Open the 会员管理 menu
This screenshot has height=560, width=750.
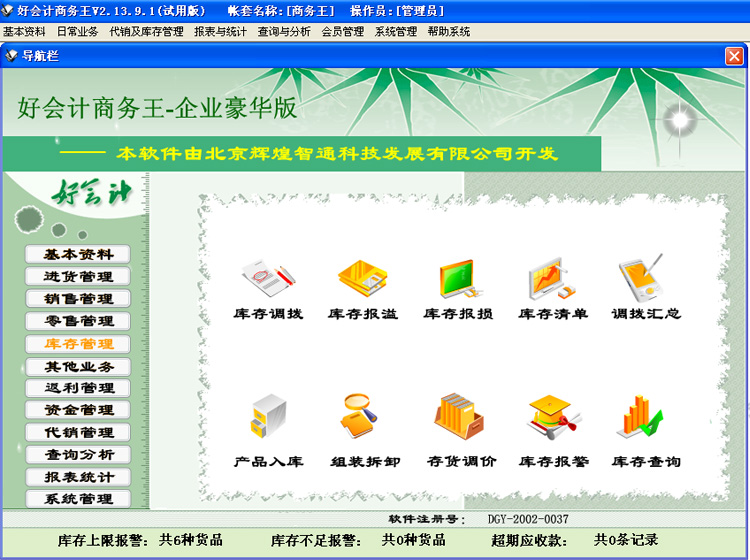click(342, 32)
